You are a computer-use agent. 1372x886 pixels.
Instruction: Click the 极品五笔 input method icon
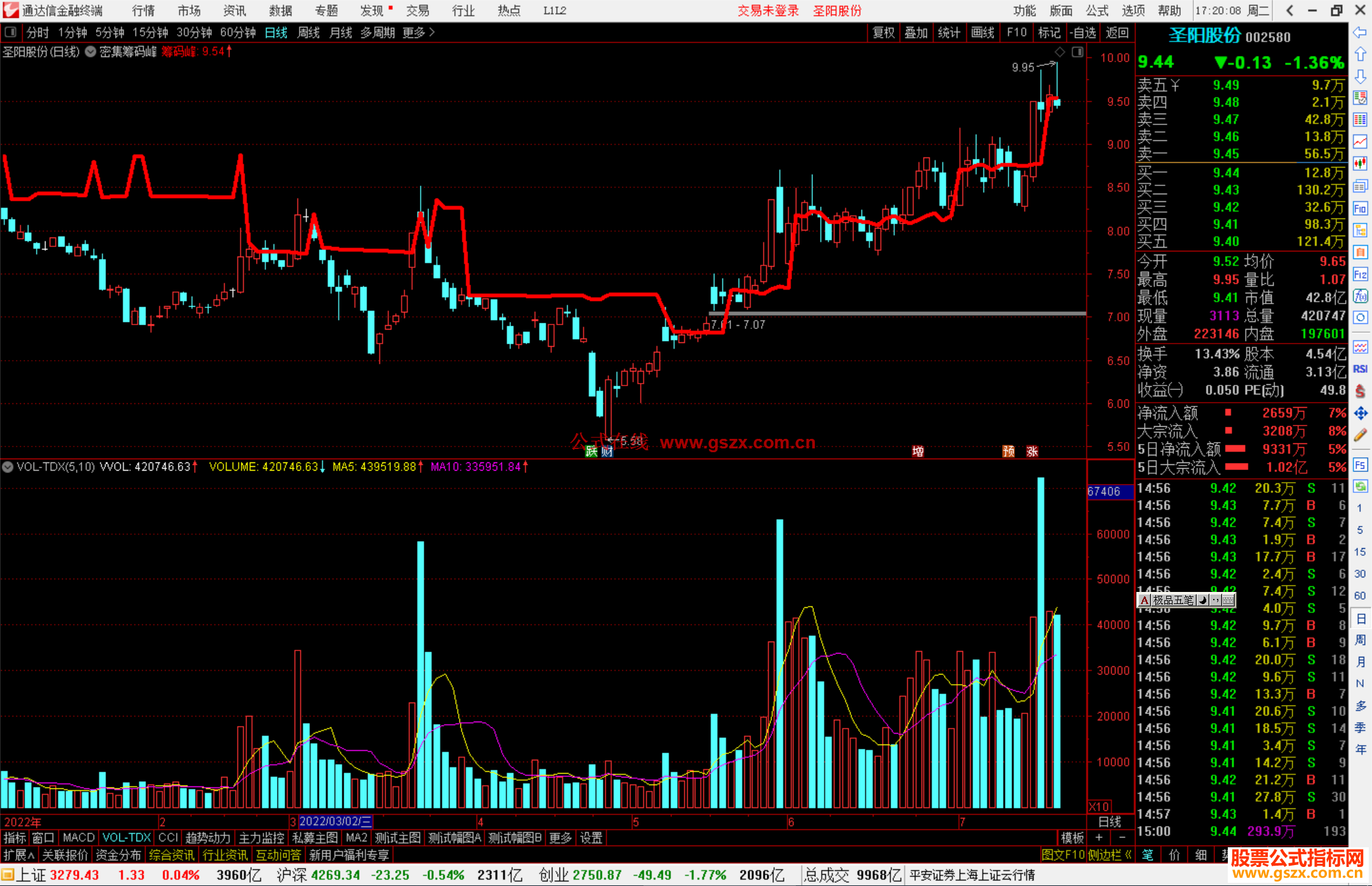tap(1144, 600)
